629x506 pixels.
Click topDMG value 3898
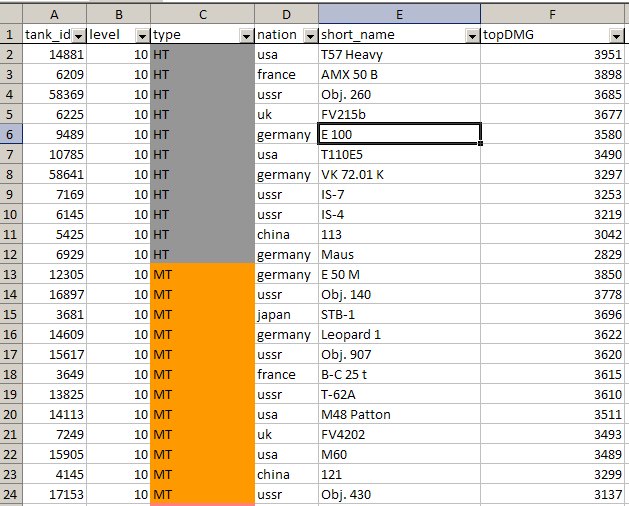coord(552,74)
